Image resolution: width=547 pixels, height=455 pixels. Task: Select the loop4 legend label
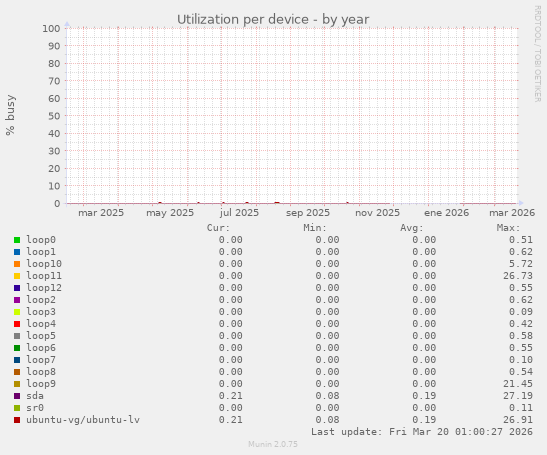[x=41, y=323]
